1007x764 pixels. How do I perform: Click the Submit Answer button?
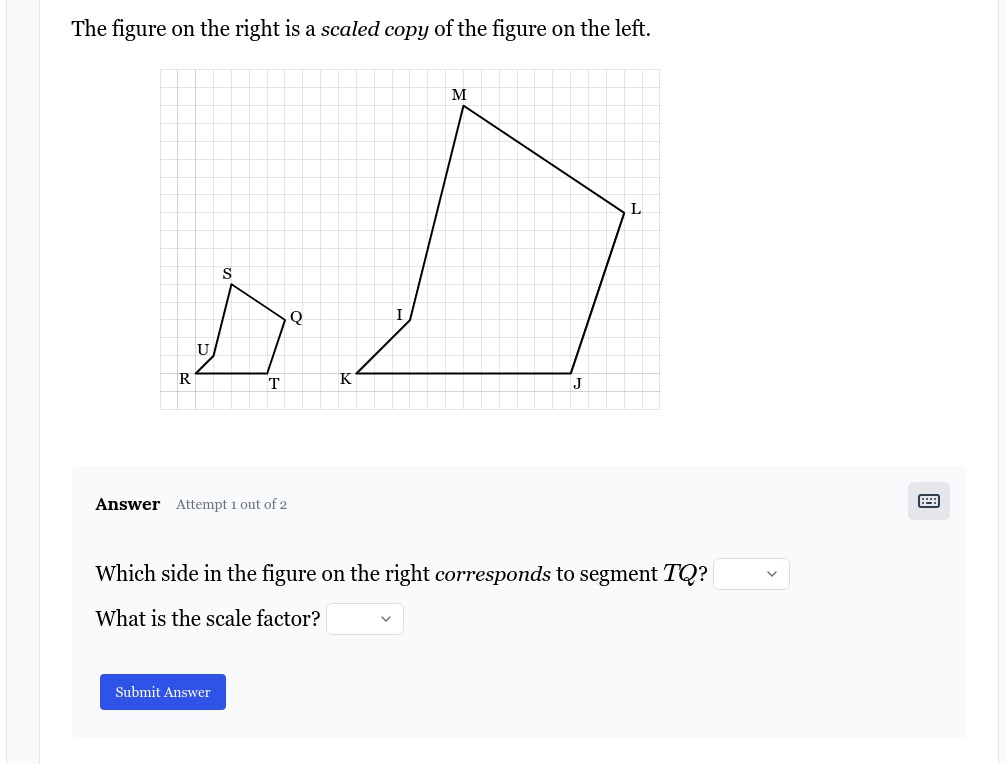point(162,692)
